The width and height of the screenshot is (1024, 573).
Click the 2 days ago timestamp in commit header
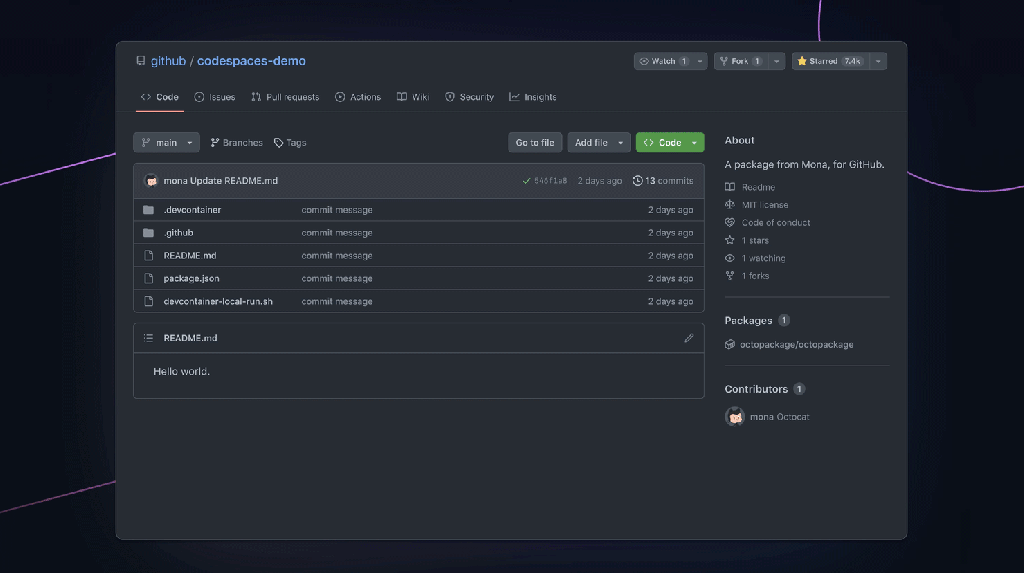600,181
